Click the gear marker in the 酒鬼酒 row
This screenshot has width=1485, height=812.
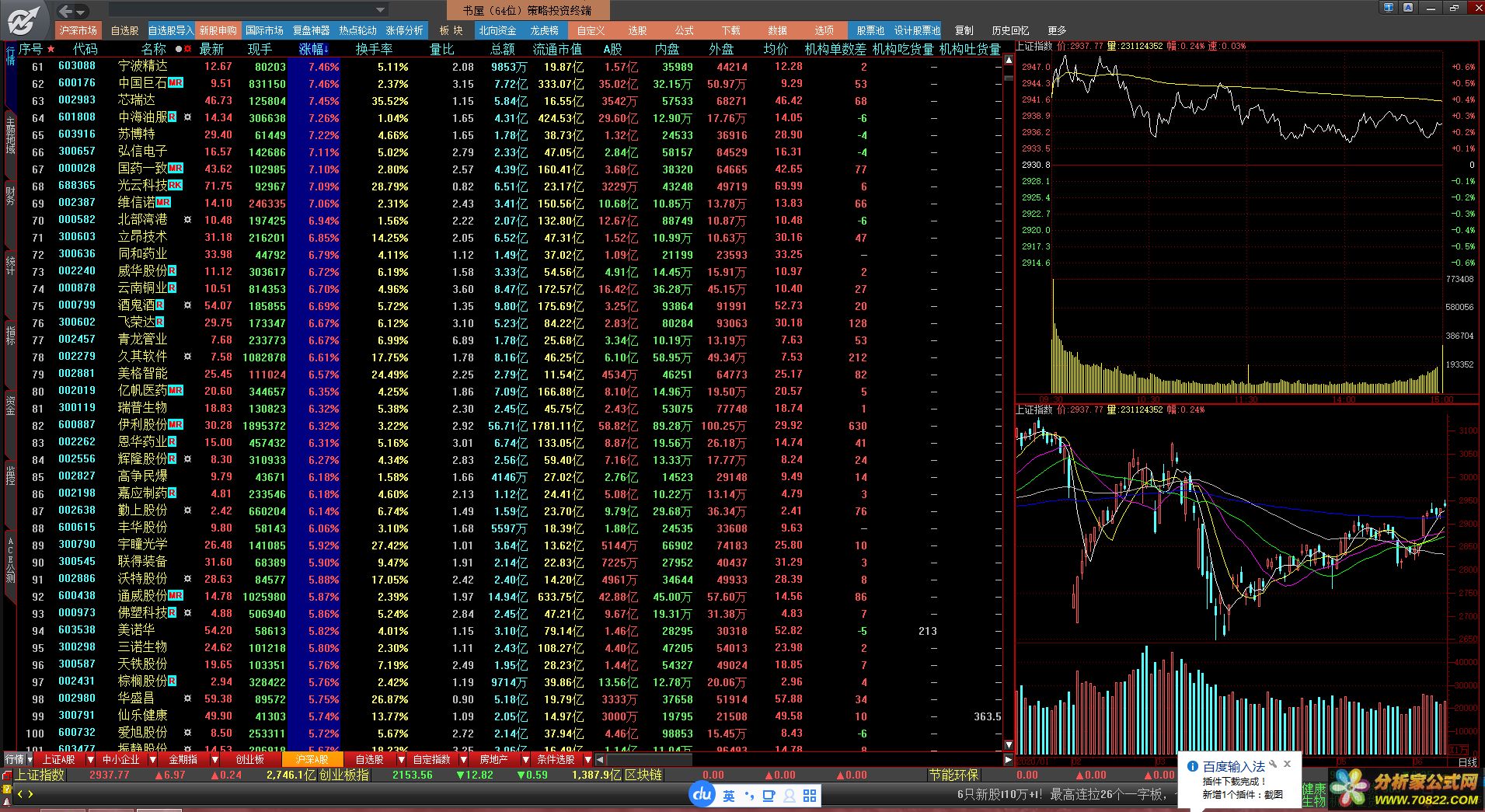point(187,305)
